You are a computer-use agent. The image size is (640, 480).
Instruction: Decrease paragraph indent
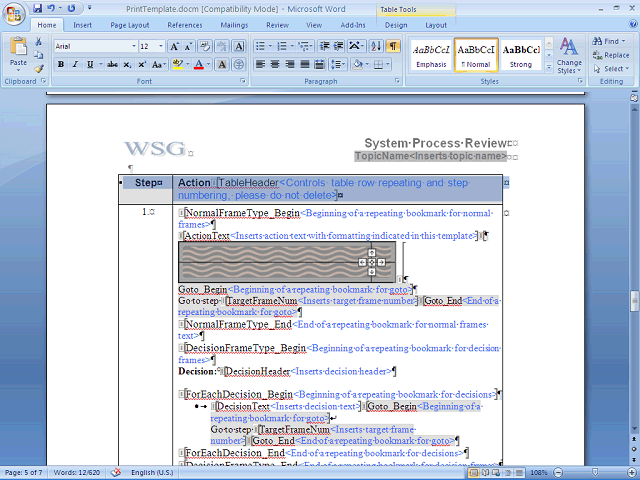pos(324,46)
